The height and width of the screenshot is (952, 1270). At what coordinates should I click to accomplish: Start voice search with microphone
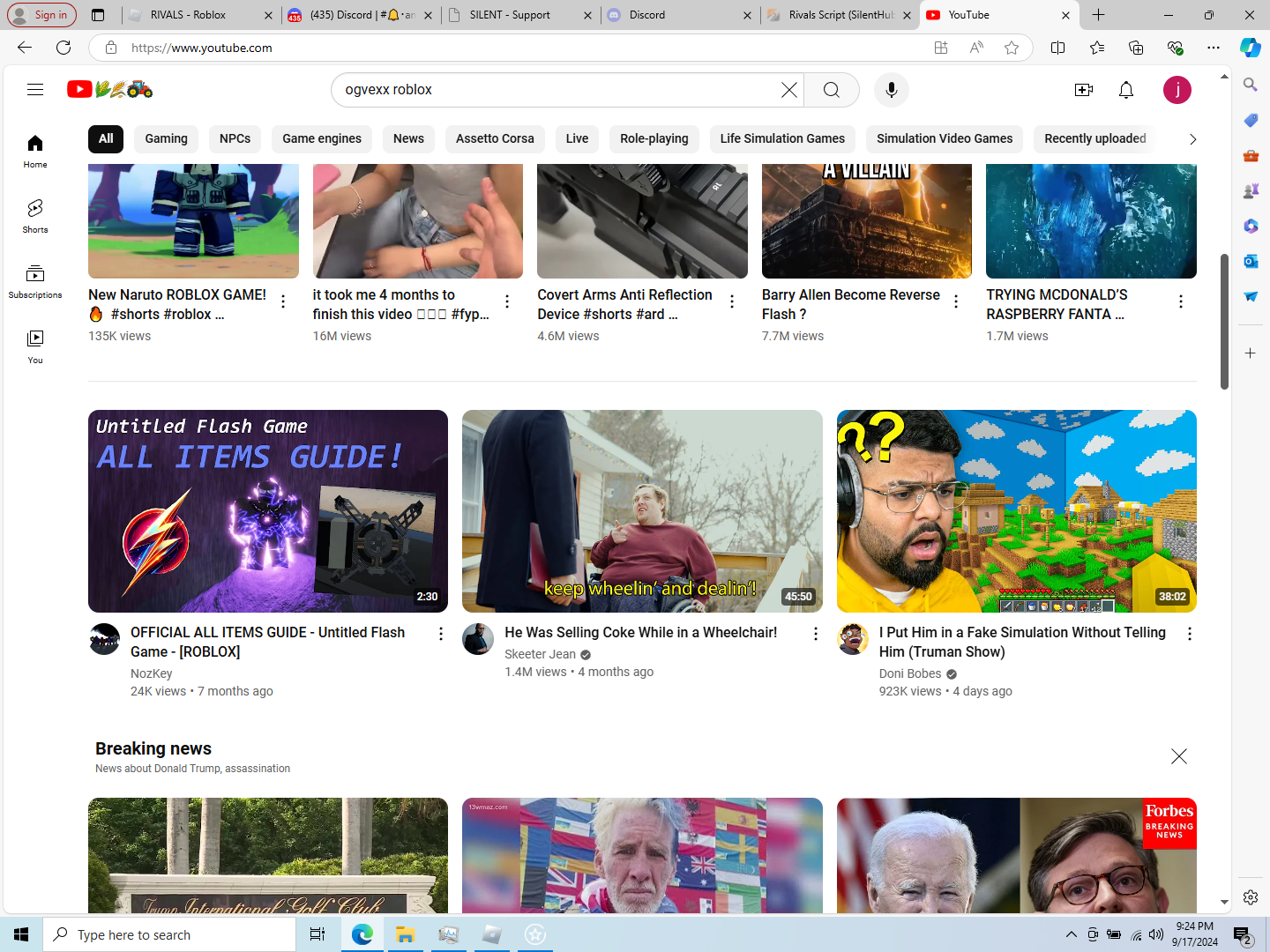[x=891, y=90]
